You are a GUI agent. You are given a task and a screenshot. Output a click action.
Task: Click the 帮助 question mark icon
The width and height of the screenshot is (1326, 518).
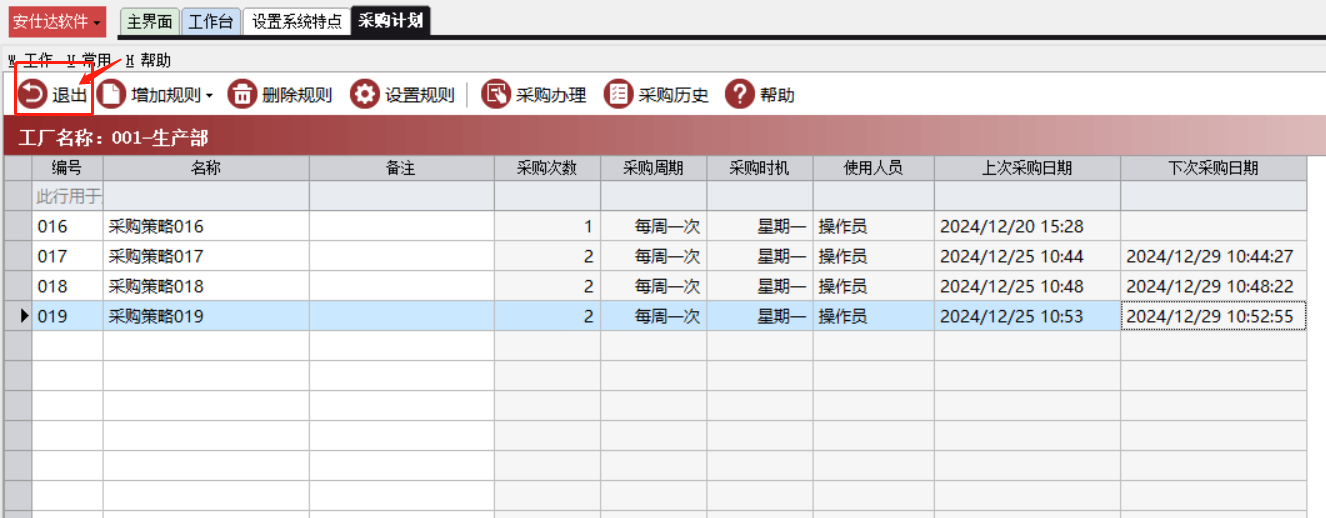(x=739, y=95)
